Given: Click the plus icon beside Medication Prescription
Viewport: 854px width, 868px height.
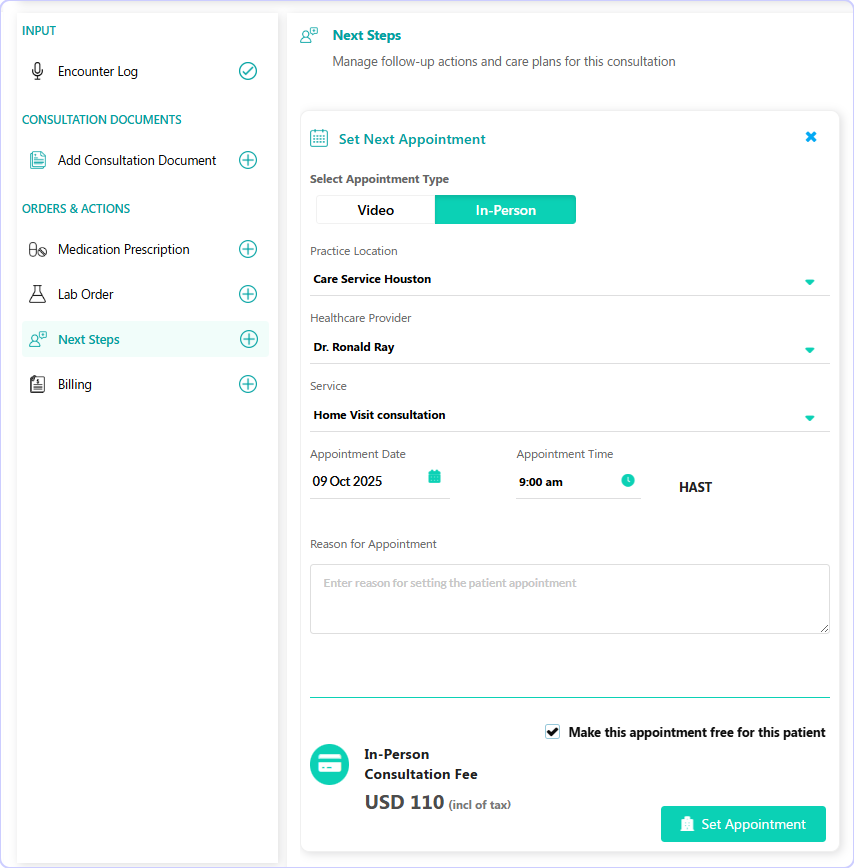Looking at the screenshot, I should [248, 249].
